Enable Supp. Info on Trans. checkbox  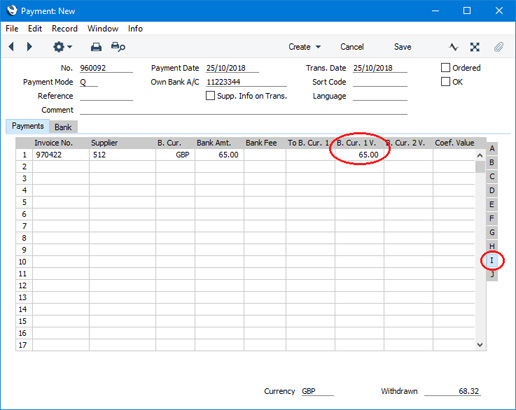pyautogui.click(x=210, y=96)
